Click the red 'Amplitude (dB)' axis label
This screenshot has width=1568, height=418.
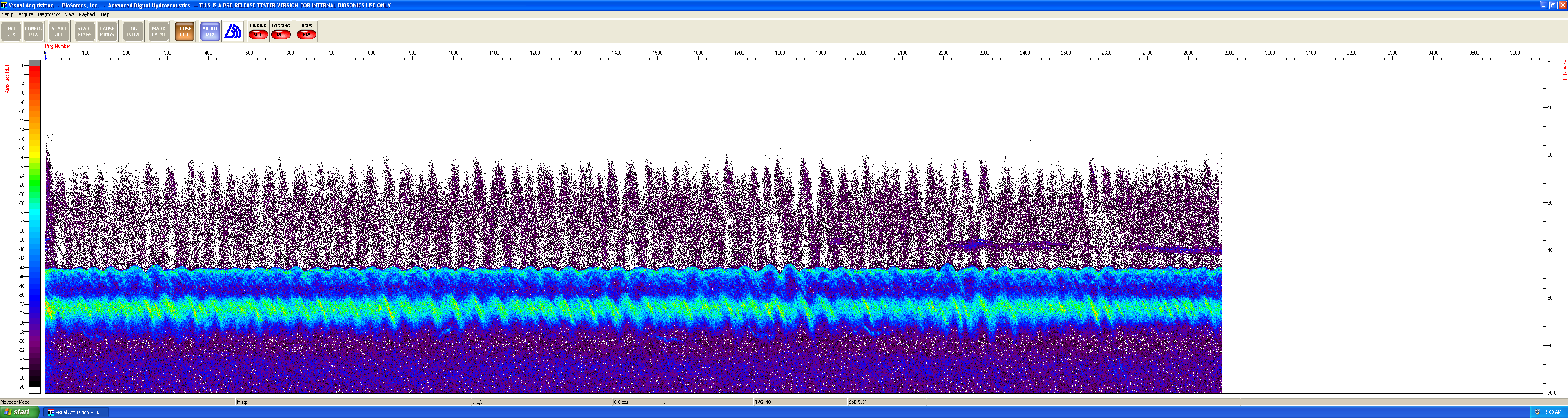coord(7,79)
